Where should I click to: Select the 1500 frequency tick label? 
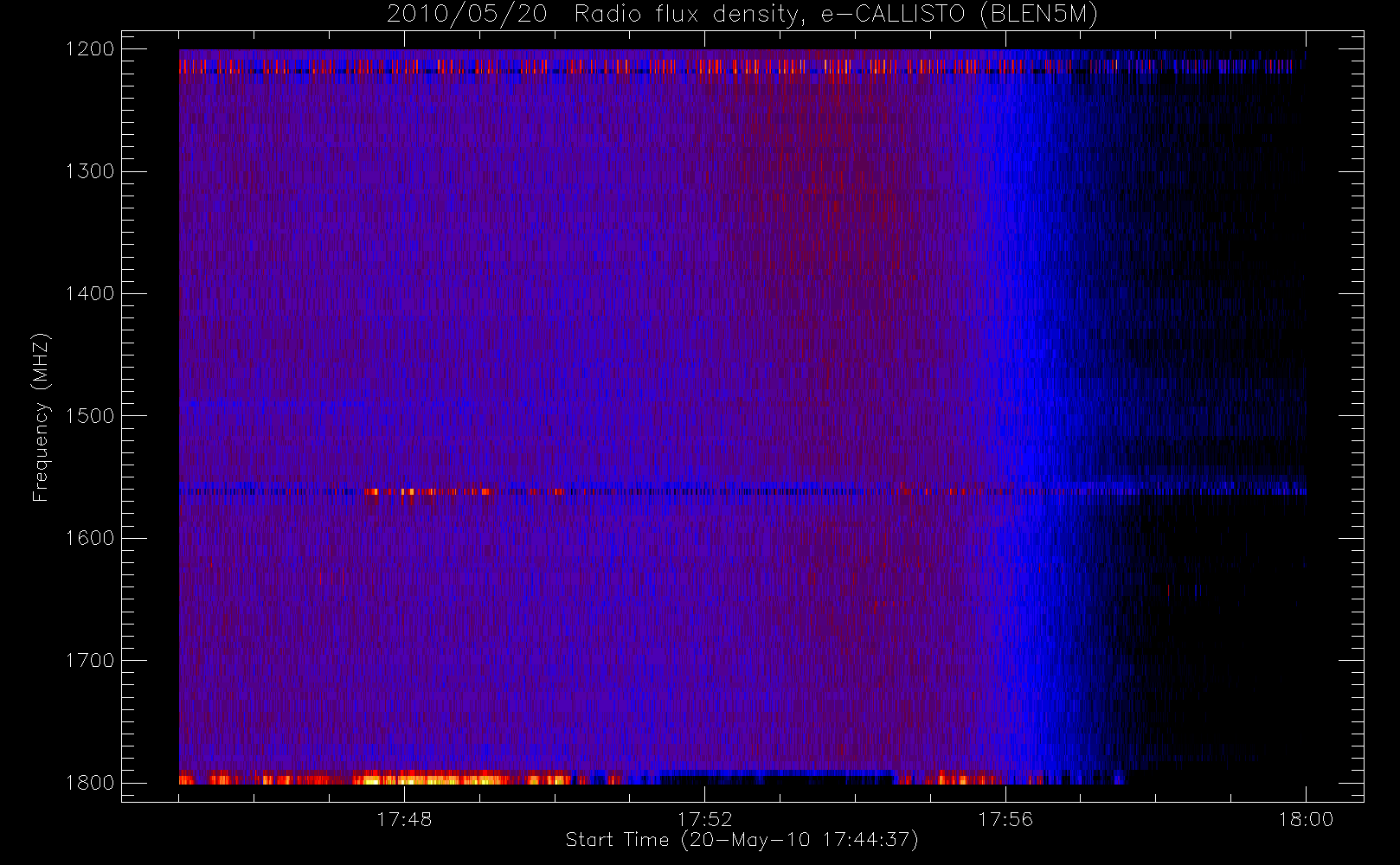click(x=90, y=416)
